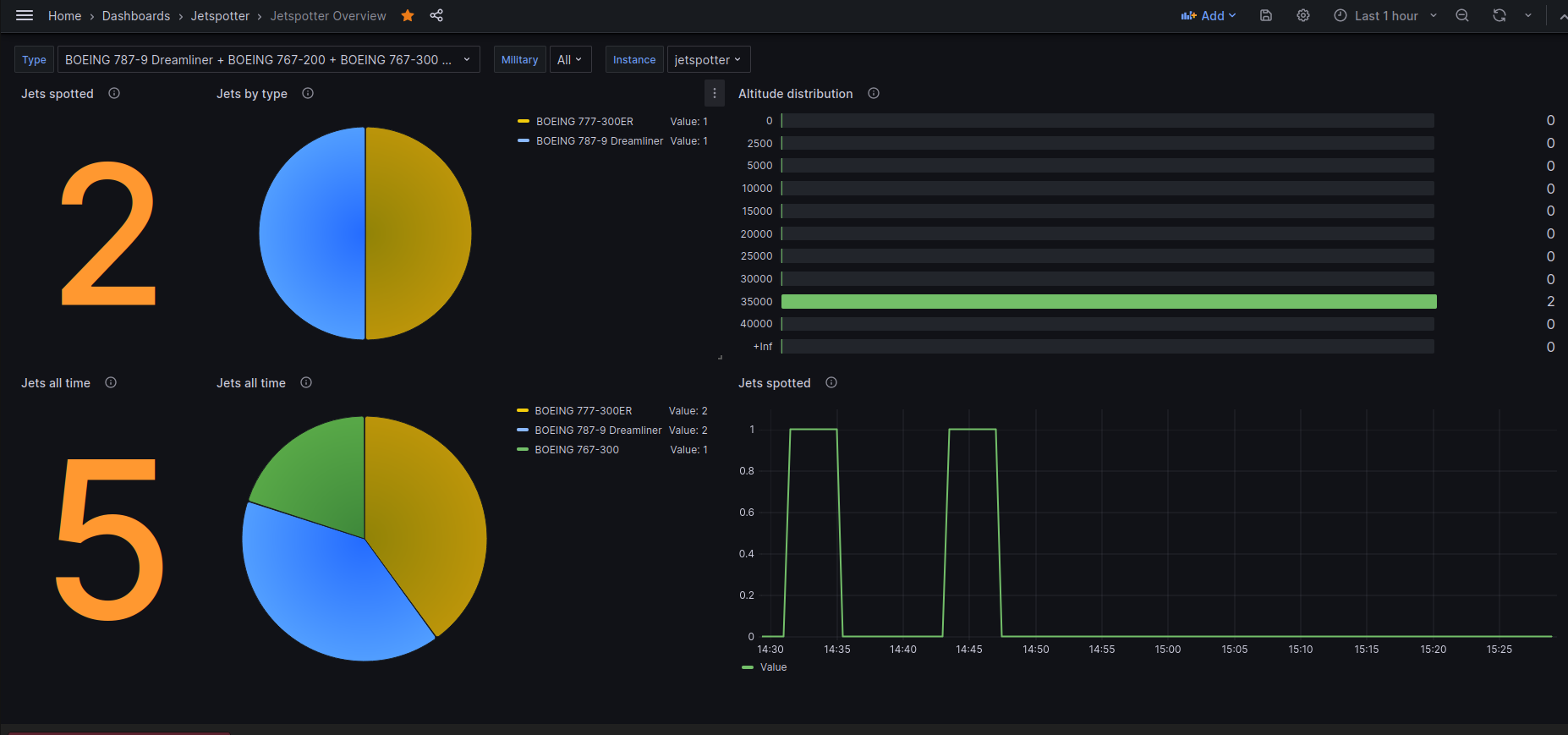Click the 15:00 tick on the graph axis
This screenshot has height=735, width=1568.
pyautogui.click(x=1168, y=650)
